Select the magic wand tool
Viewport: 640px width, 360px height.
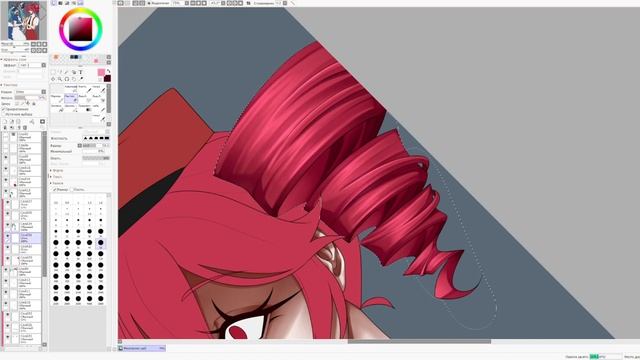point(66,72)
